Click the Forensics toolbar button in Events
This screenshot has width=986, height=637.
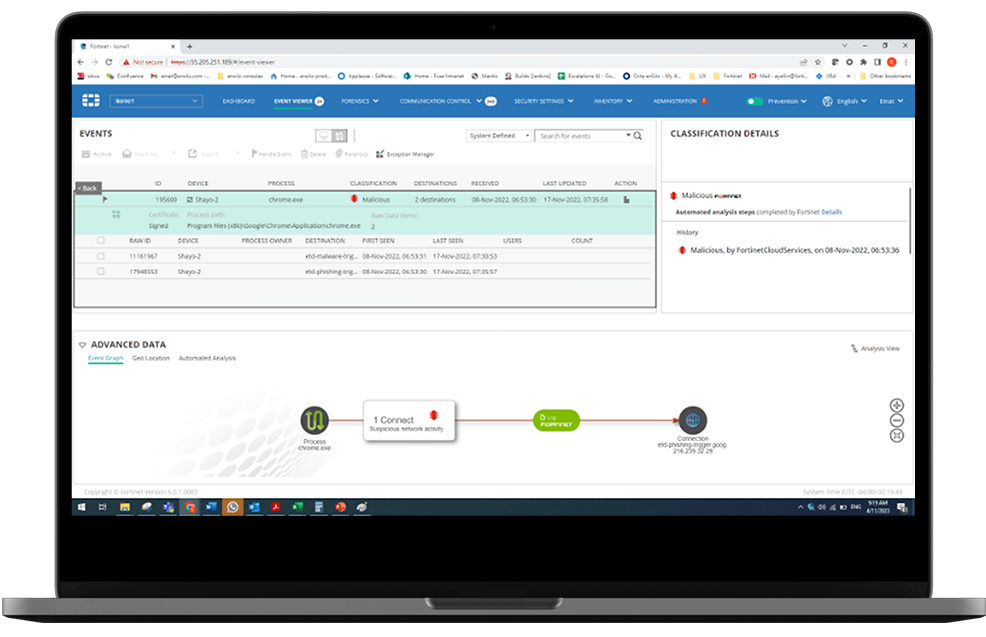(352, 154)
